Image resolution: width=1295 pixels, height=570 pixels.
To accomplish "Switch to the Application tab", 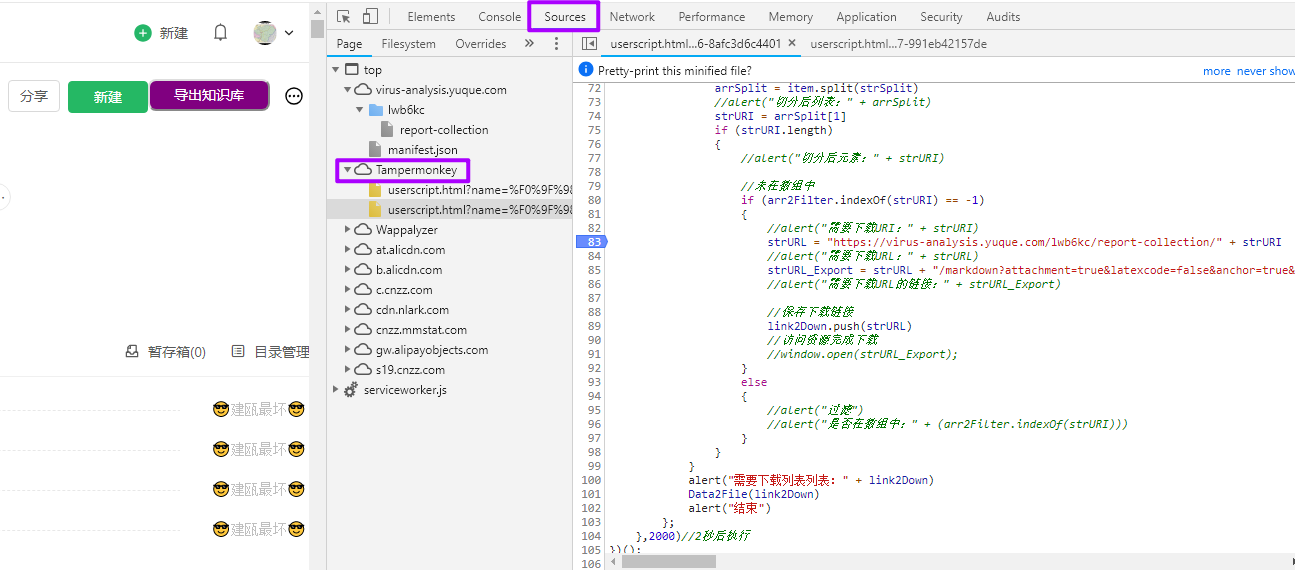I will point(866,17).
